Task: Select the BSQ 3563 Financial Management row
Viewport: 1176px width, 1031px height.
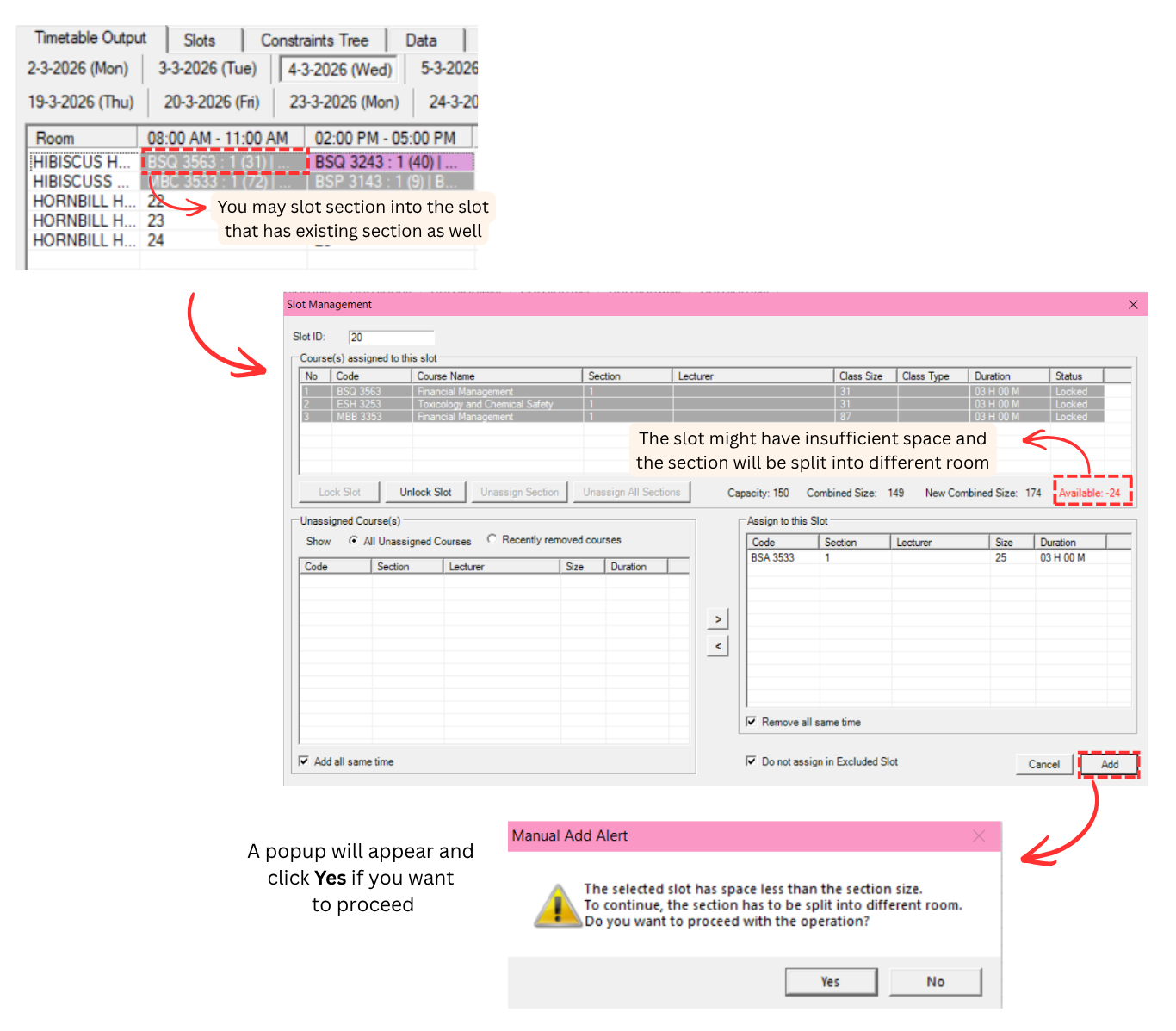Action: point(702,391)
